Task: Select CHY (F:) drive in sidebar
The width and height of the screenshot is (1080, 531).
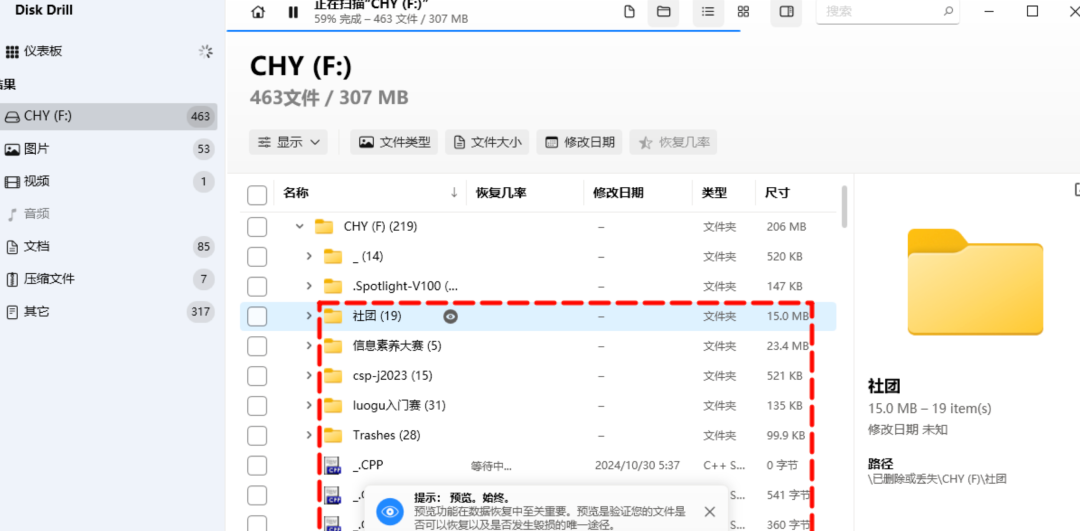Action: [107, 116]
